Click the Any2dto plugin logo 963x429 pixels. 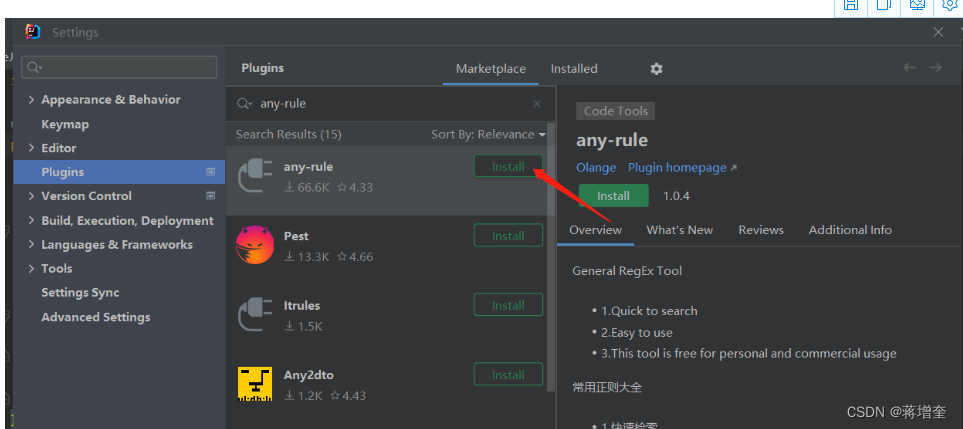point(255,384)
